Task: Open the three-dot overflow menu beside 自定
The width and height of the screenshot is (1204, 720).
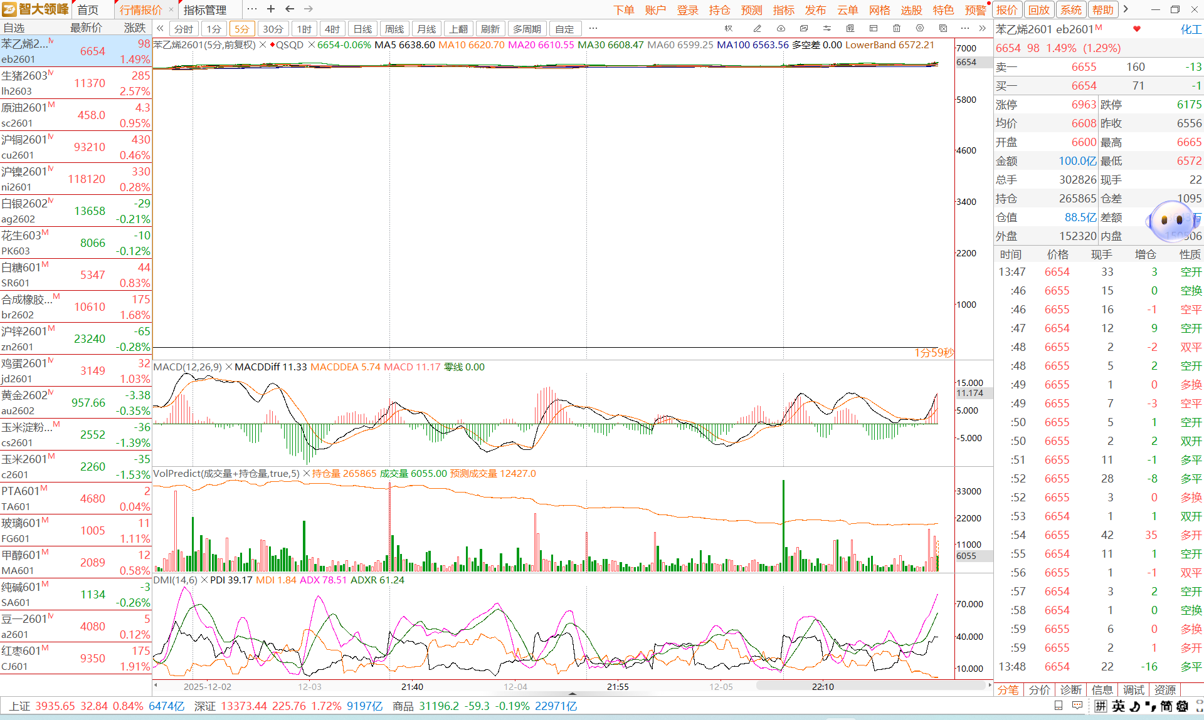Action: (x=593, y=29)
